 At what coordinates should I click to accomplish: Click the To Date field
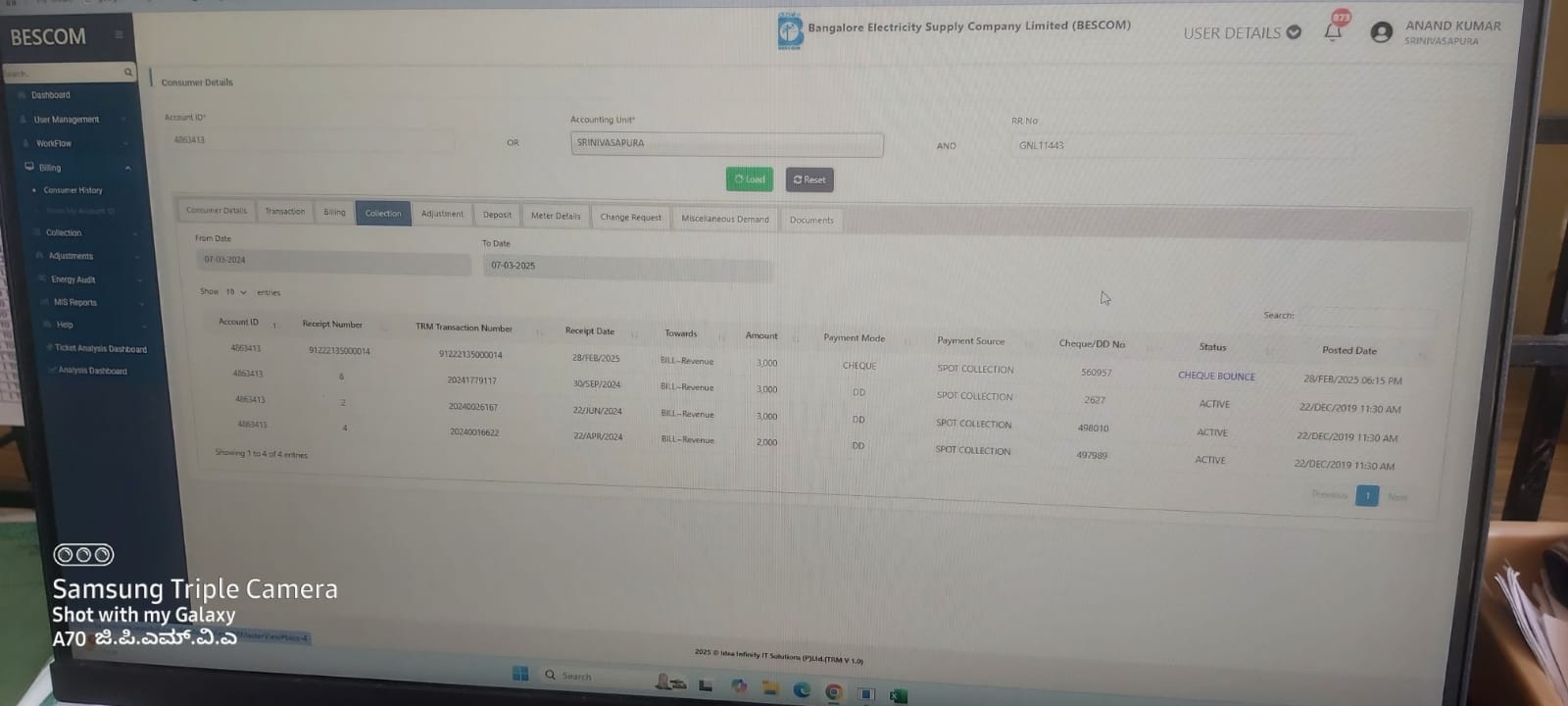click(627, 267)
